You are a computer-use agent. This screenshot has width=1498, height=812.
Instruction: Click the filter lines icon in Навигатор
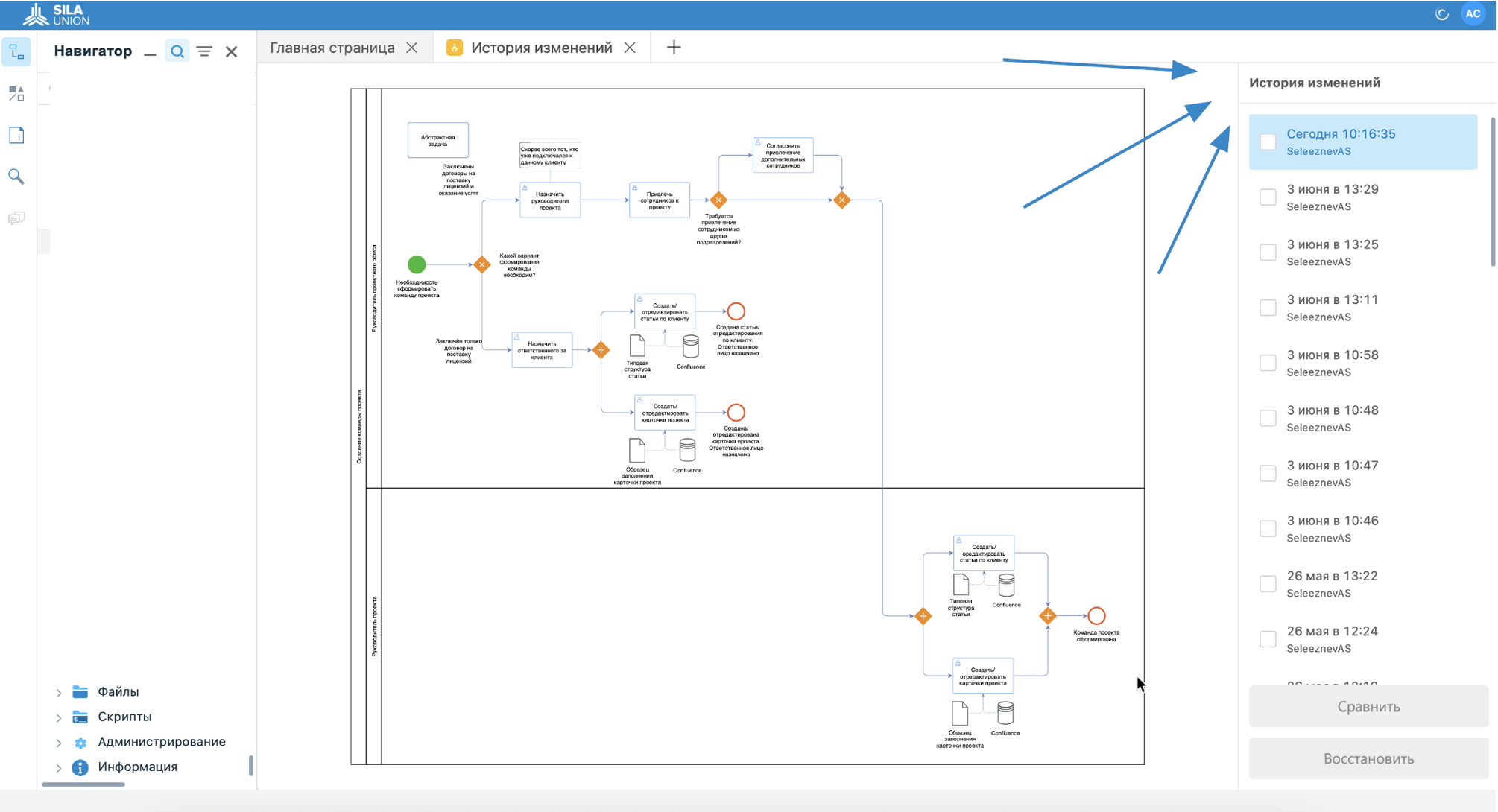(204, 51)
